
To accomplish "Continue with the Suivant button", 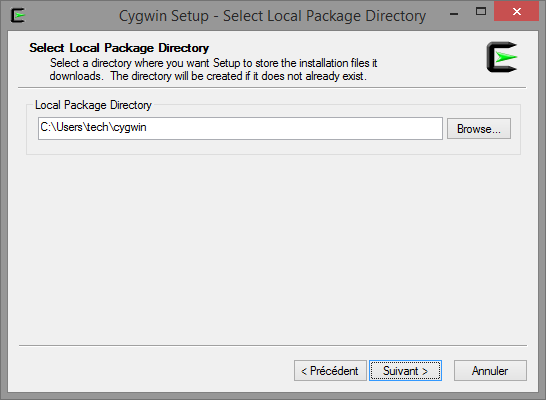I will (x=405, y=371).
